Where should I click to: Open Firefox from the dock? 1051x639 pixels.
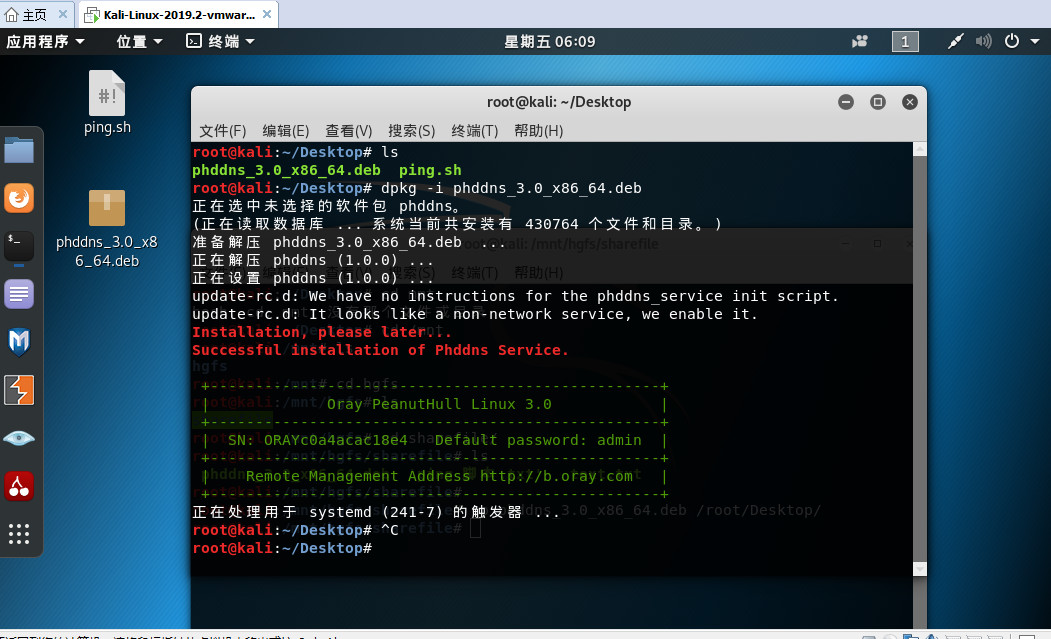19,197
